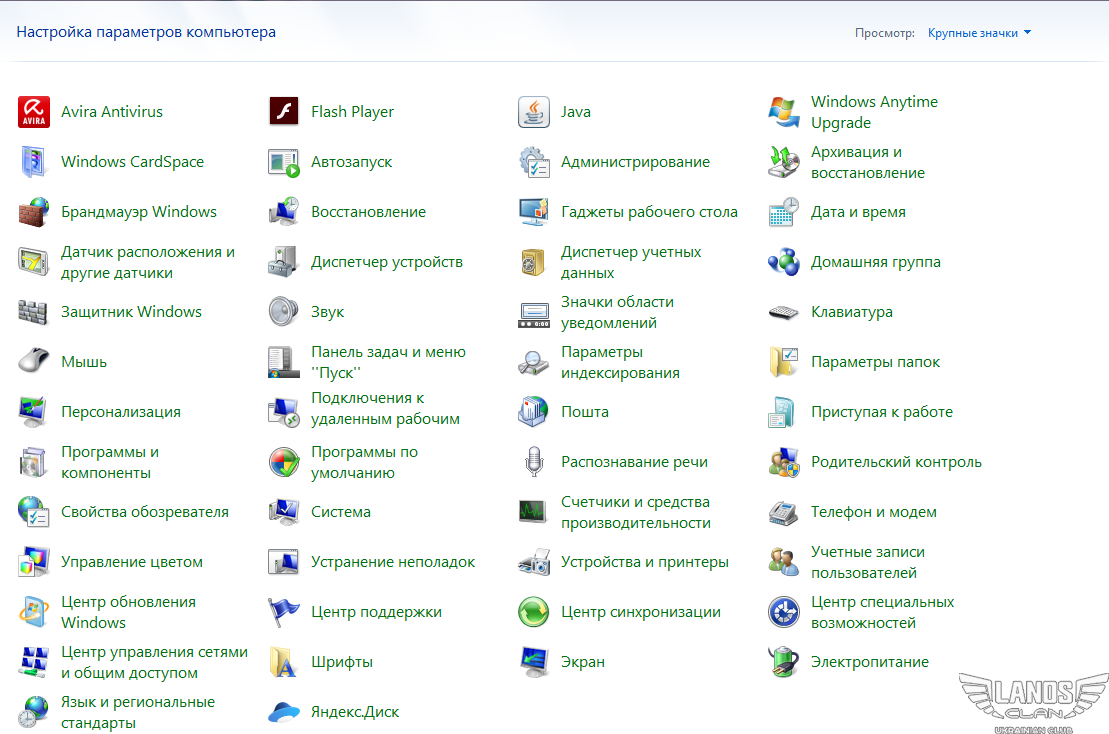Open the Avira Antivirus icon
1109x734 pixels.
click(x=34, y=112)
